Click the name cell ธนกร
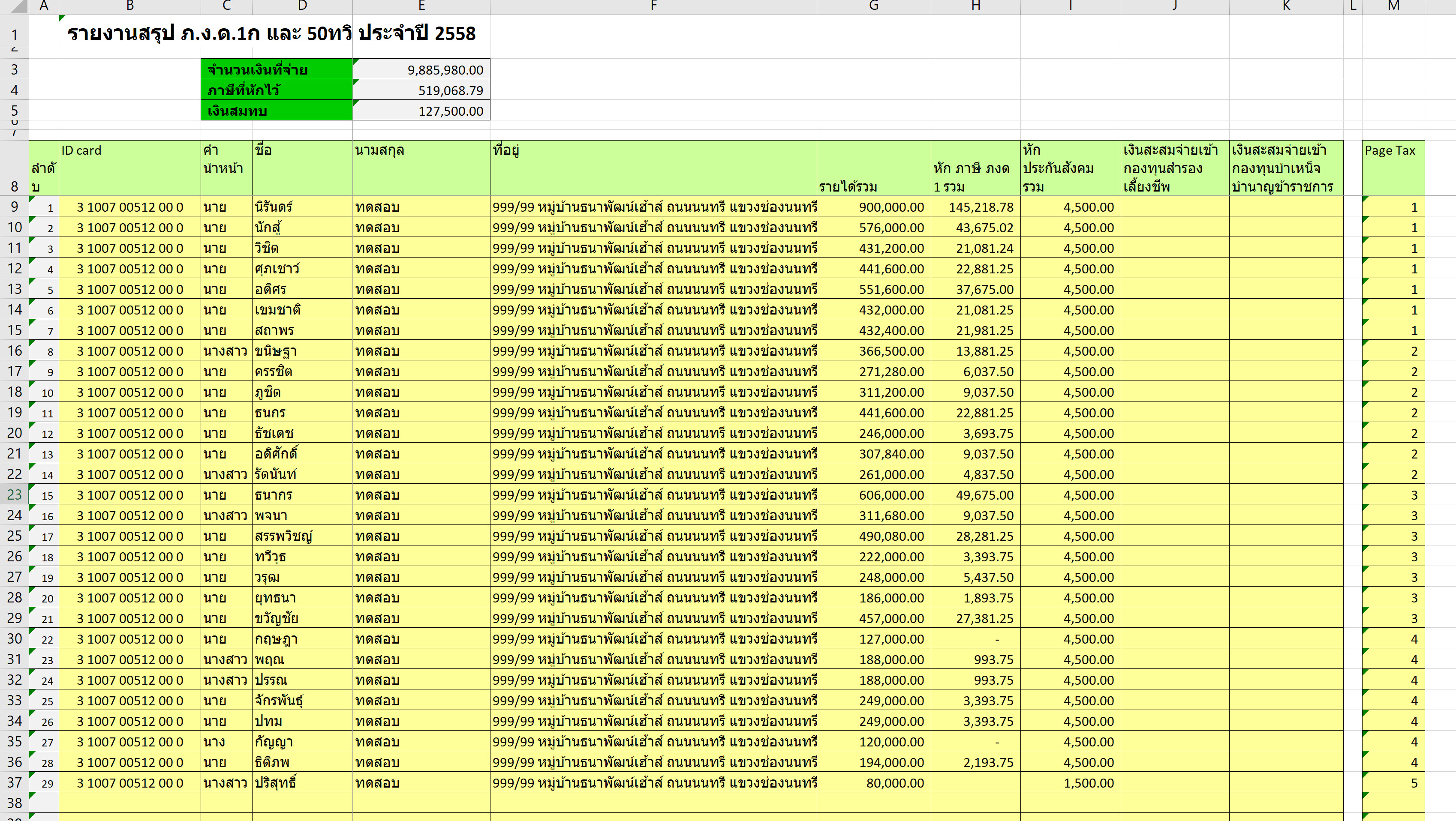The image size is (1456, 821). point(302,413)
